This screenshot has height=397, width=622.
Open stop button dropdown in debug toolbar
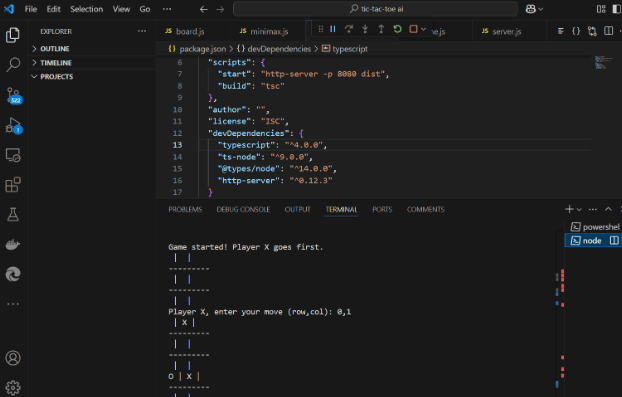(423, 29)
